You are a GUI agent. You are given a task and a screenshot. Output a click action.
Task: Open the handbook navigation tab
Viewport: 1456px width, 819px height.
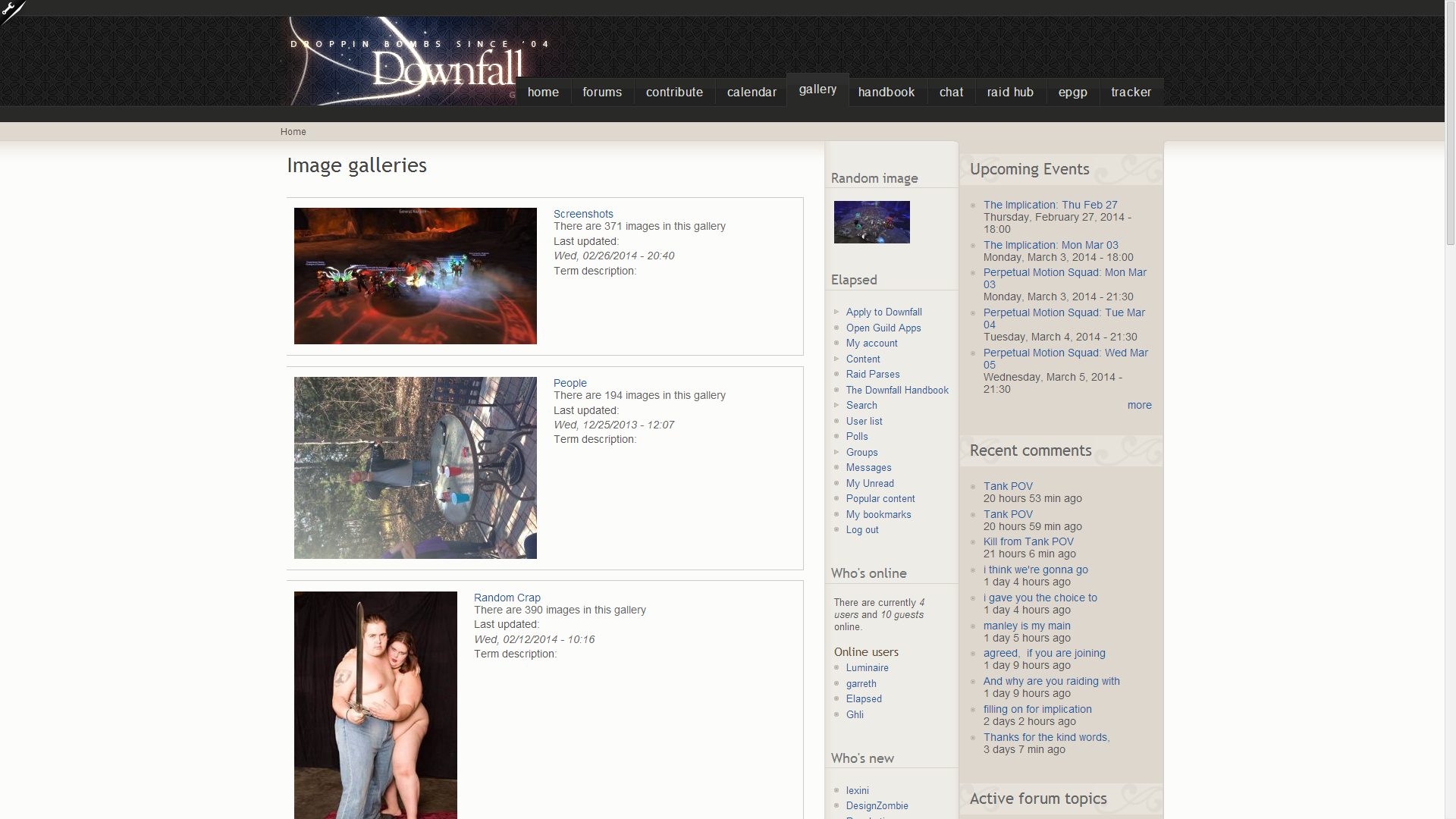tap(886, 92)
